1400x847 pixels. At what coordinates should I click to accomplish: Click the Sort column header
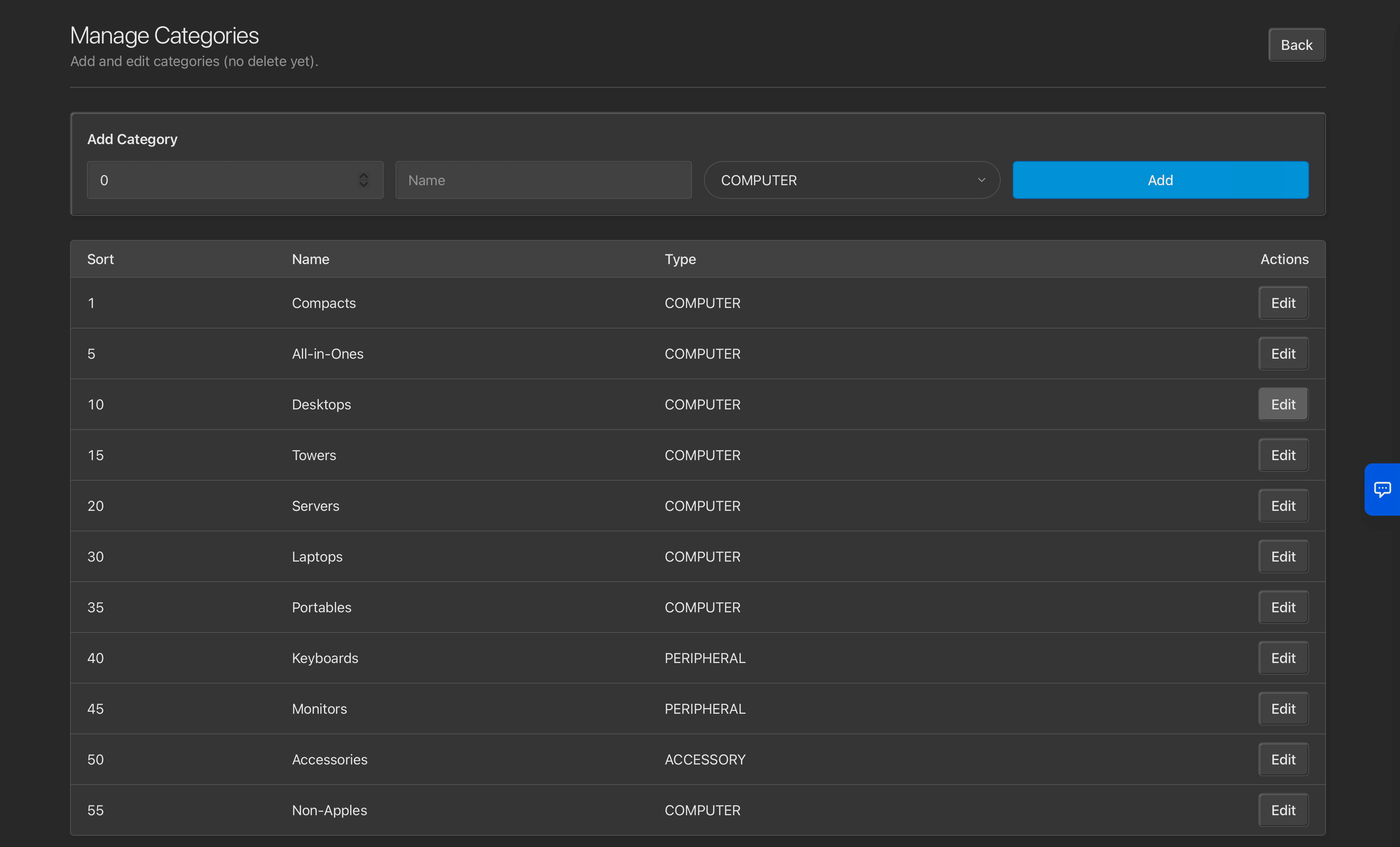[x=101, y=259]
